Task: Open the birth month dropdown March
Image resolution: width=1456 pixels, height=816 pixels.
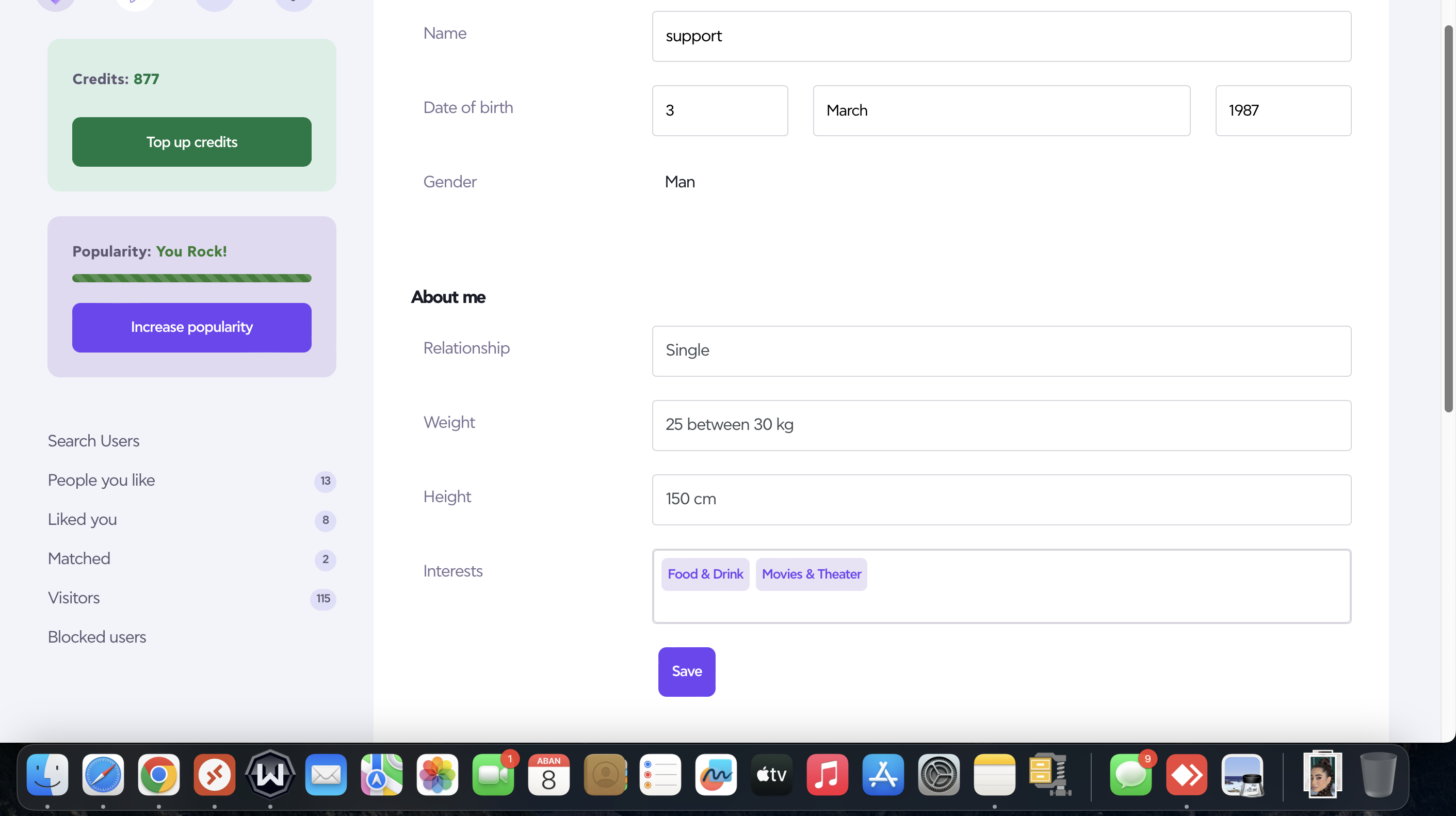Action: 1001,110
